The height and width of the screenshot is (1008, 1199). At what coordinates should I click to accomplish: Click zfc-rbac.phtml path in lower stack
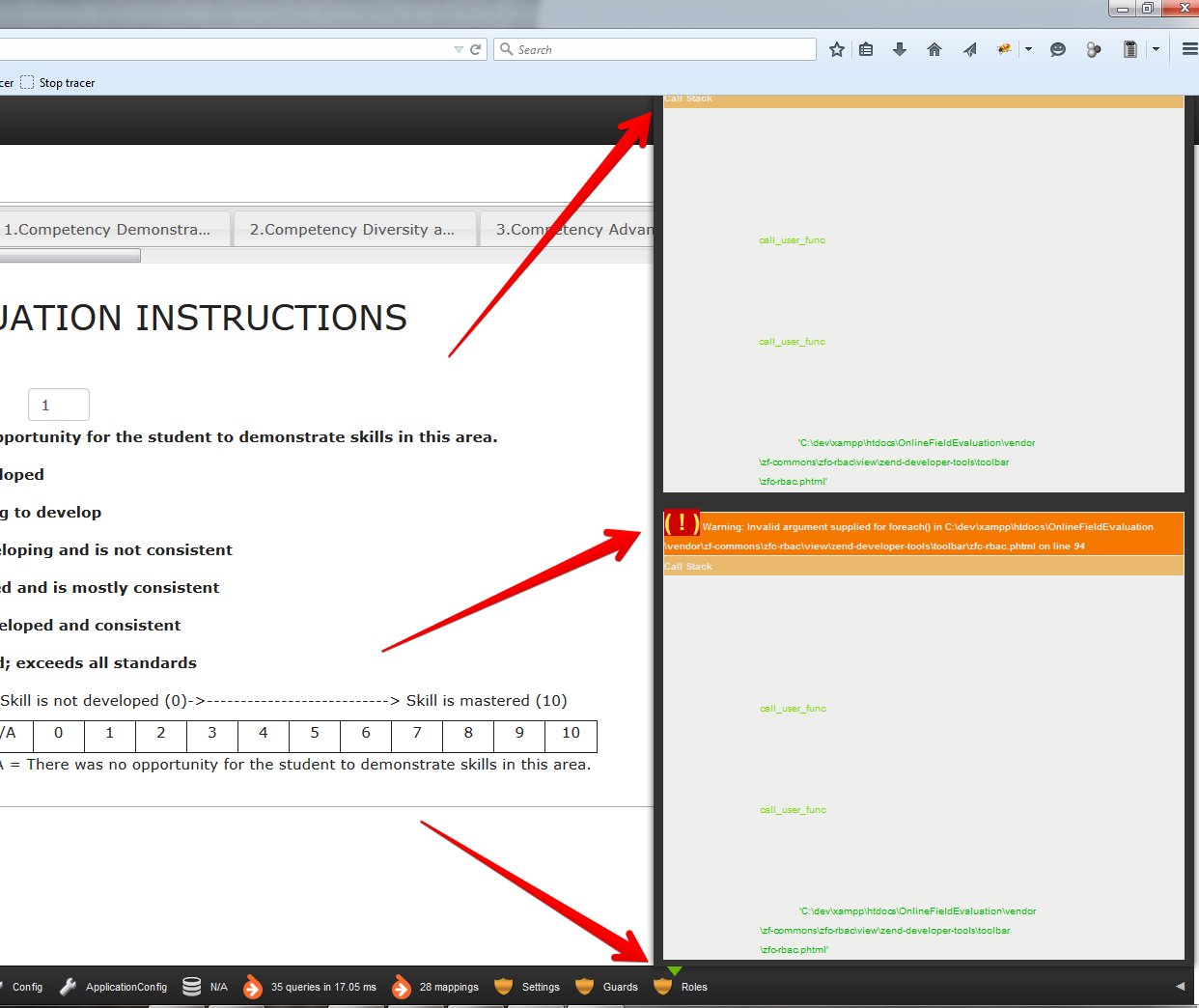tap(897, 930)
